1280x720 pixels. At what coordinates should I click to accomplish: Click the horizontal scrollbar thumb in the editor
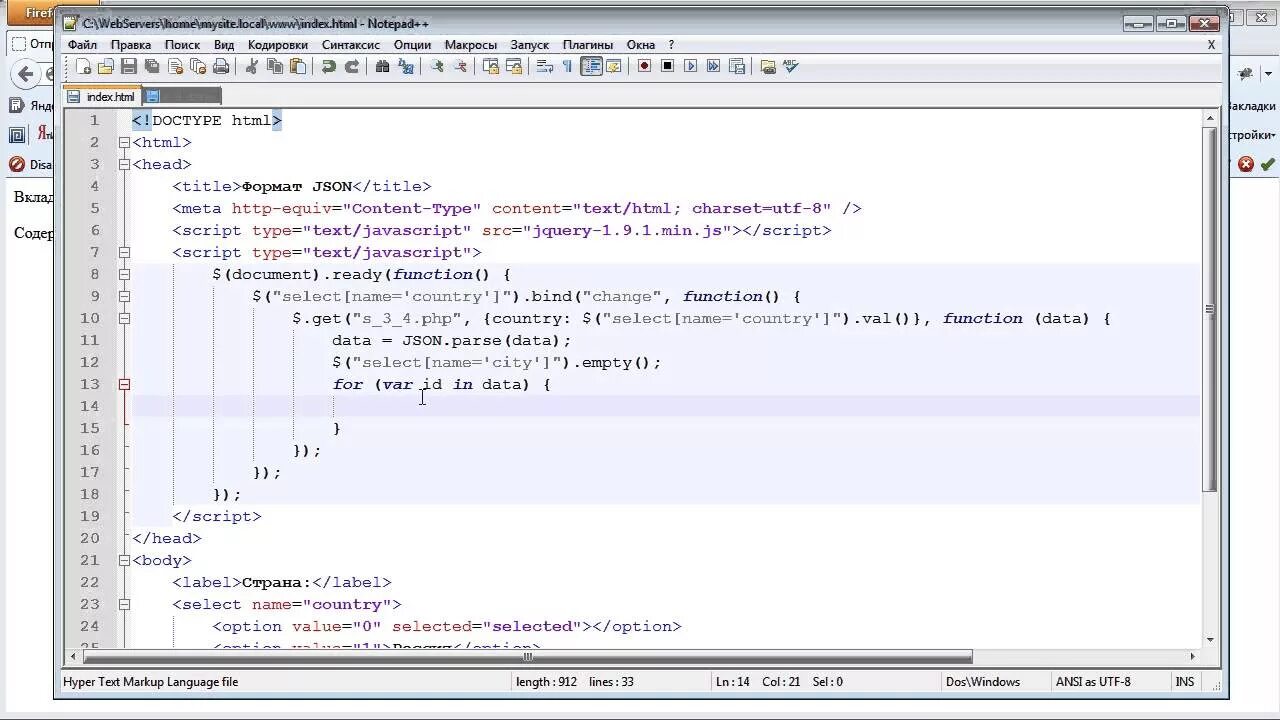pos(528,656)
